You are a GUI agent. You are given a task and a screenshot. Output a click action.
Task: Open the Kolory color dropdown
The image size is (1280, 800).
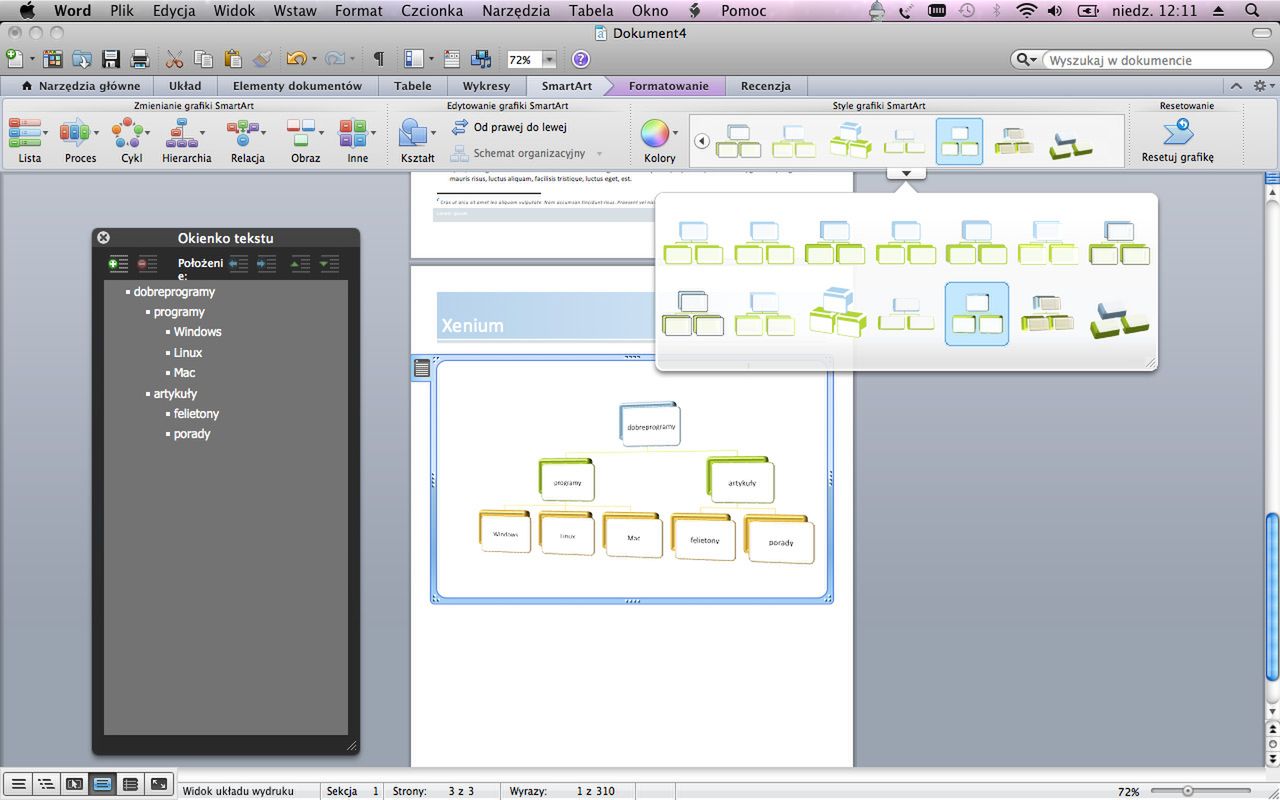pos(659,140)
